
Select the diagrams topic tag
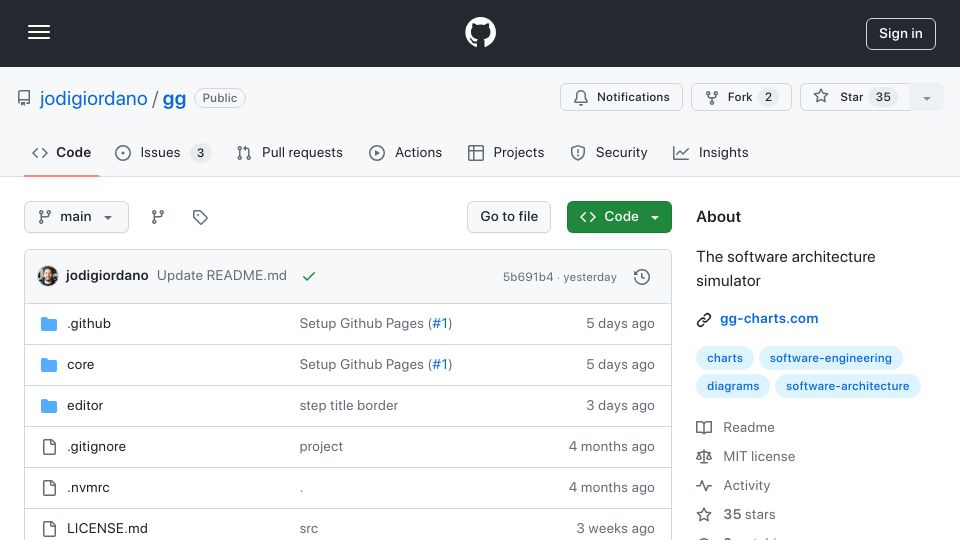pos(733,386)
